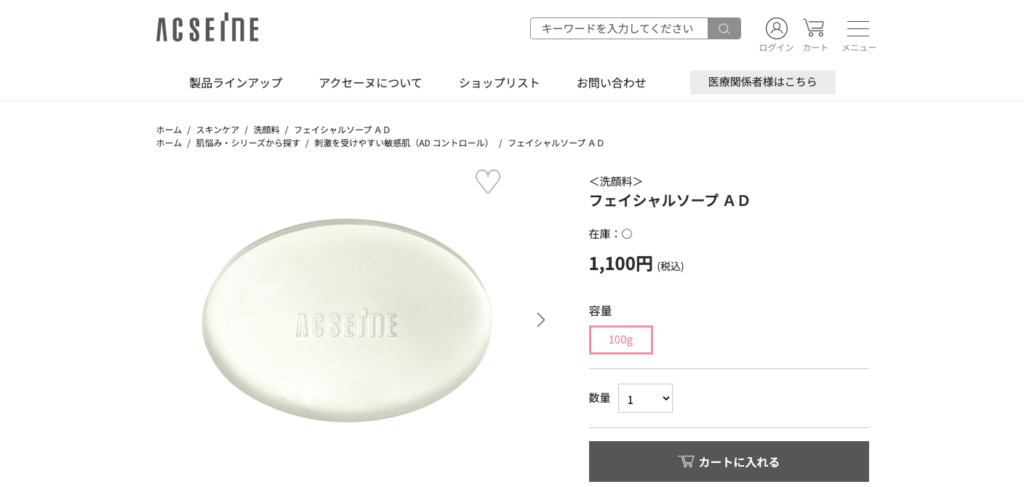Click the ACSEINE logo
This screenshot has height=487, width=1024.
point(207,28)
